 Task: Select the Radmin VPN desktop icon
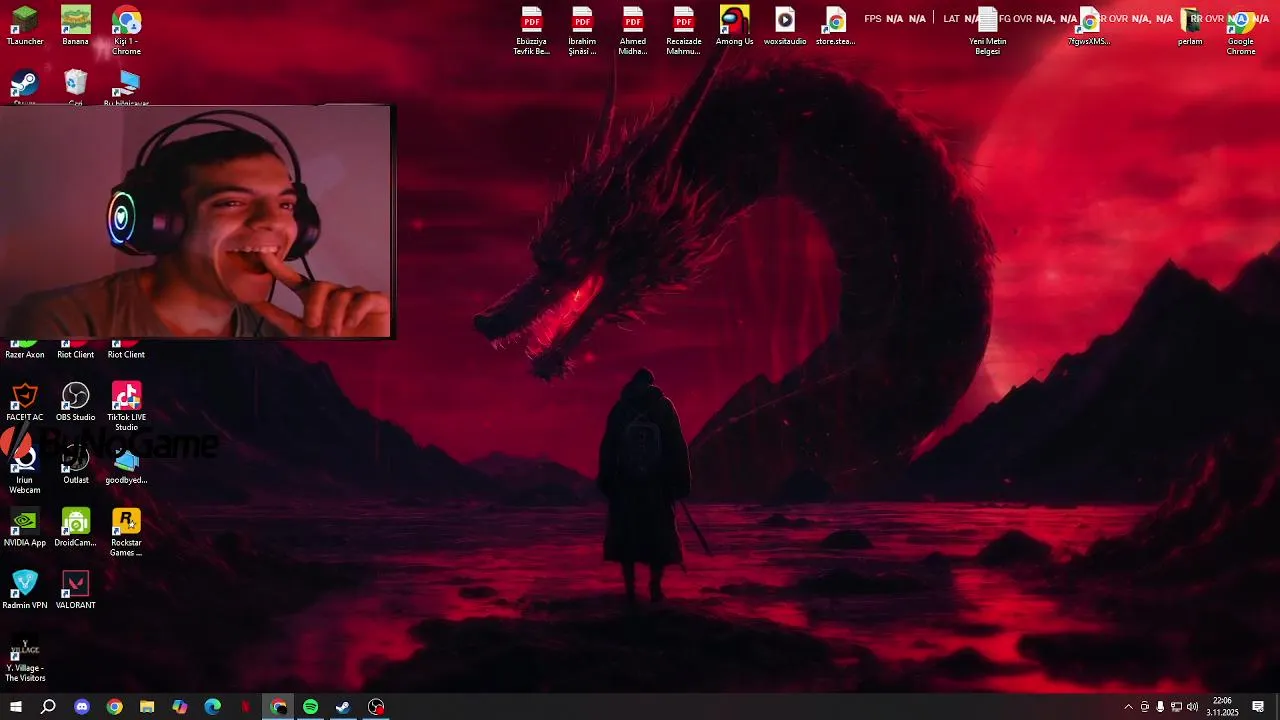pos(25,590)
